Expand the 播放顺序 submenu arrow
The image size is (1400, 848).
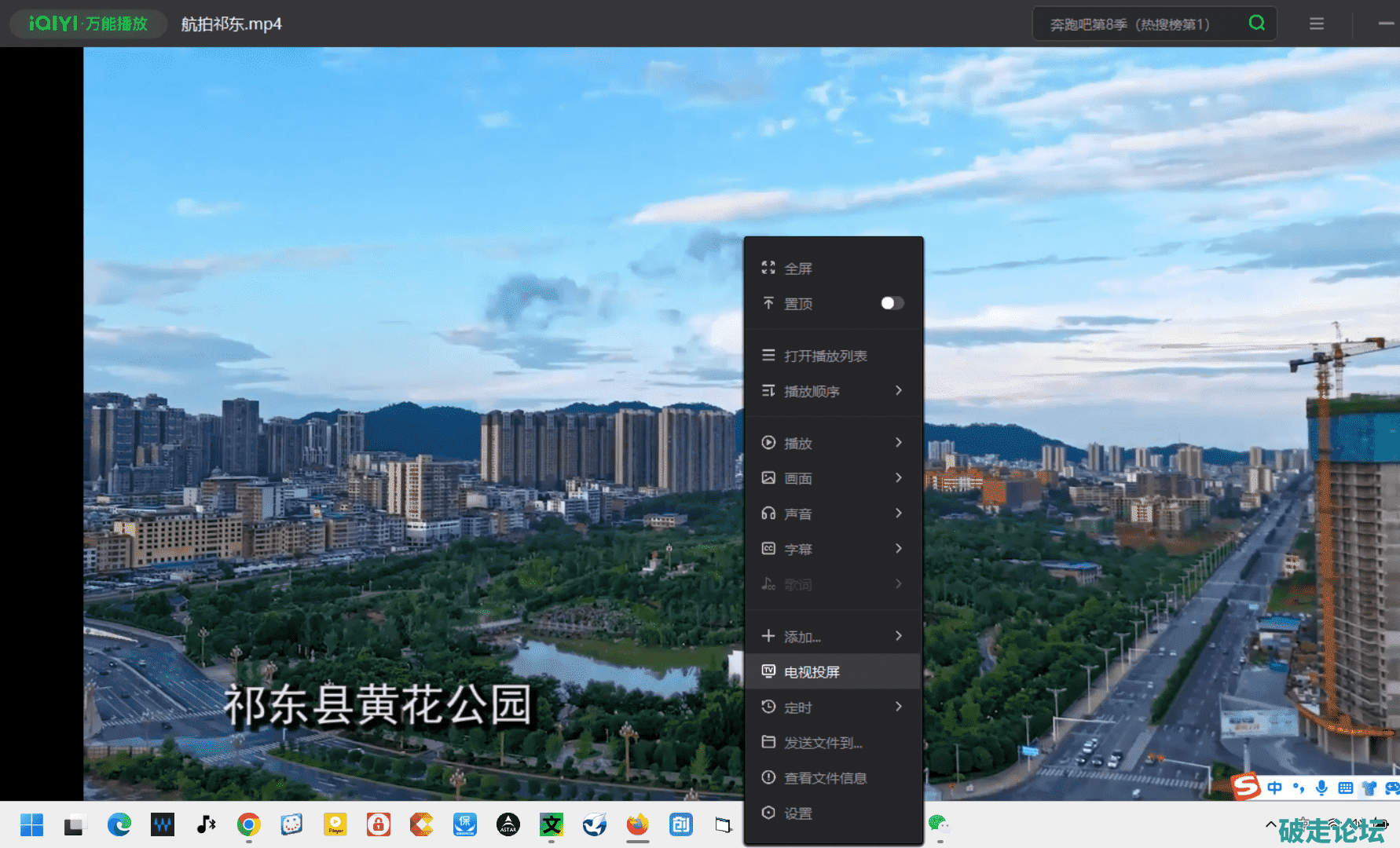pos(899,391)
